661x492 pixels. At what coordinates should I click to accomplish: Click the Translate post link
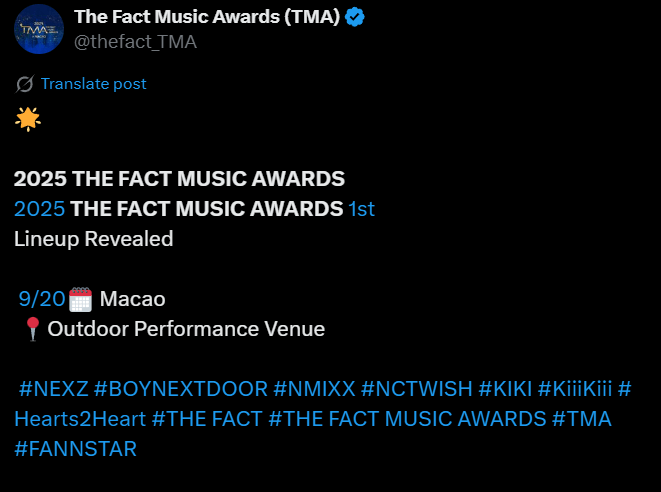(x=94, y=84)
